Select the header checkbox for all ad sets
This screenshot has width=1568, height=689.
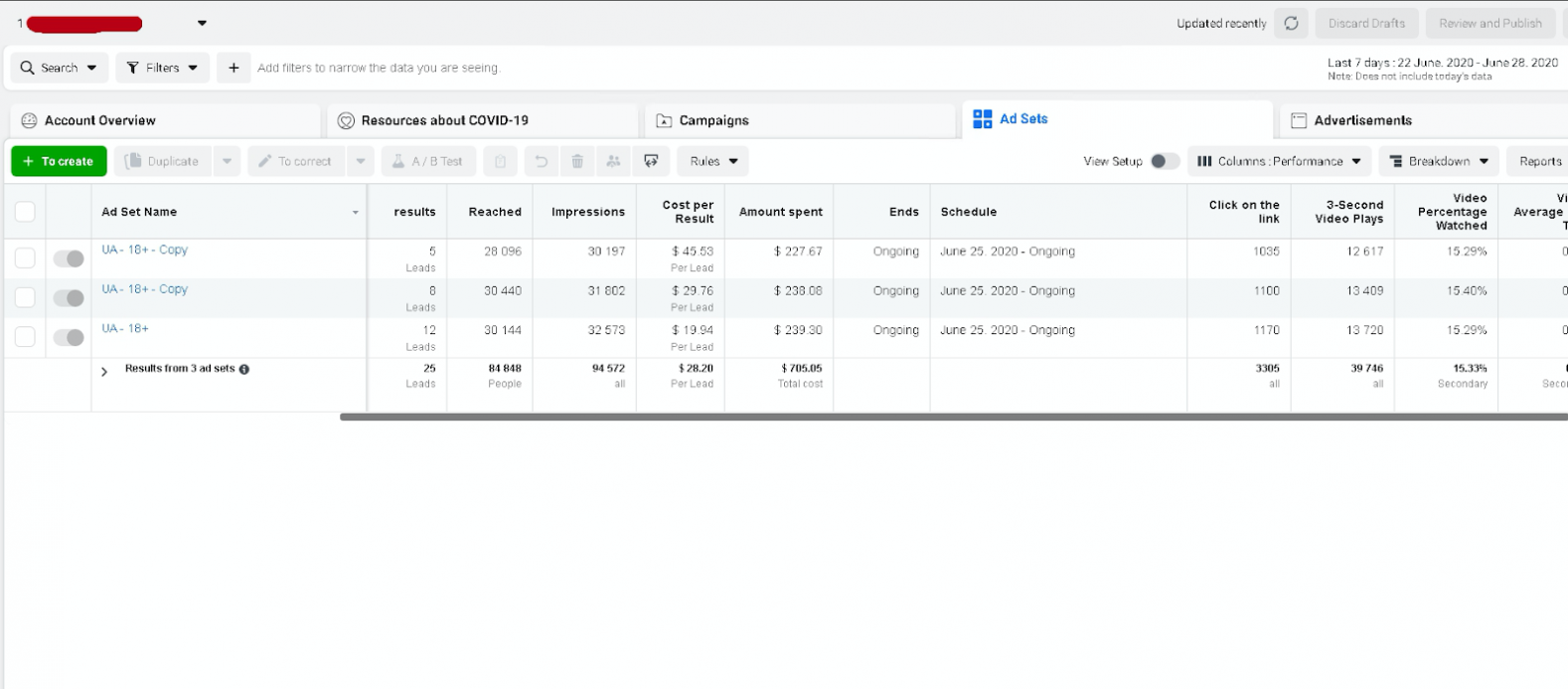25,211
